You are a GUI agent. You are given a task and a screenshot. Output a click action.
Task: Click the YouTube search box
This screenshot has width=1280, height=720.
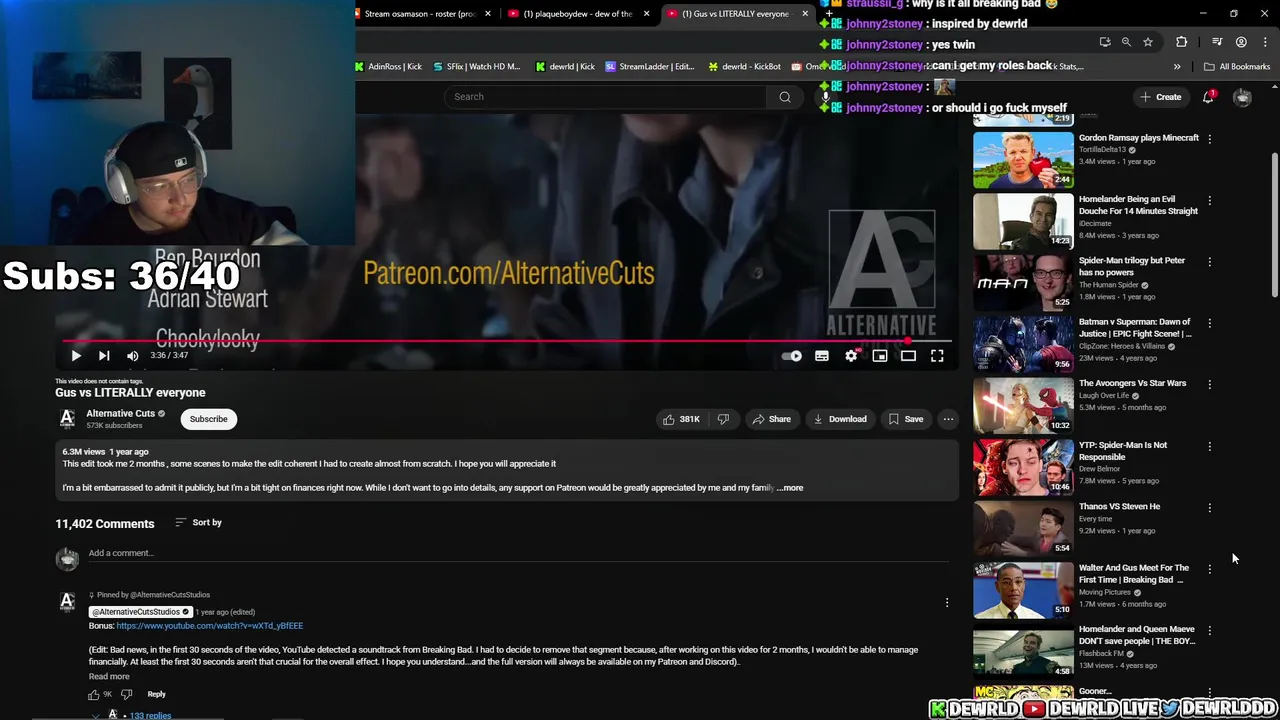click(x=608, y=97)
